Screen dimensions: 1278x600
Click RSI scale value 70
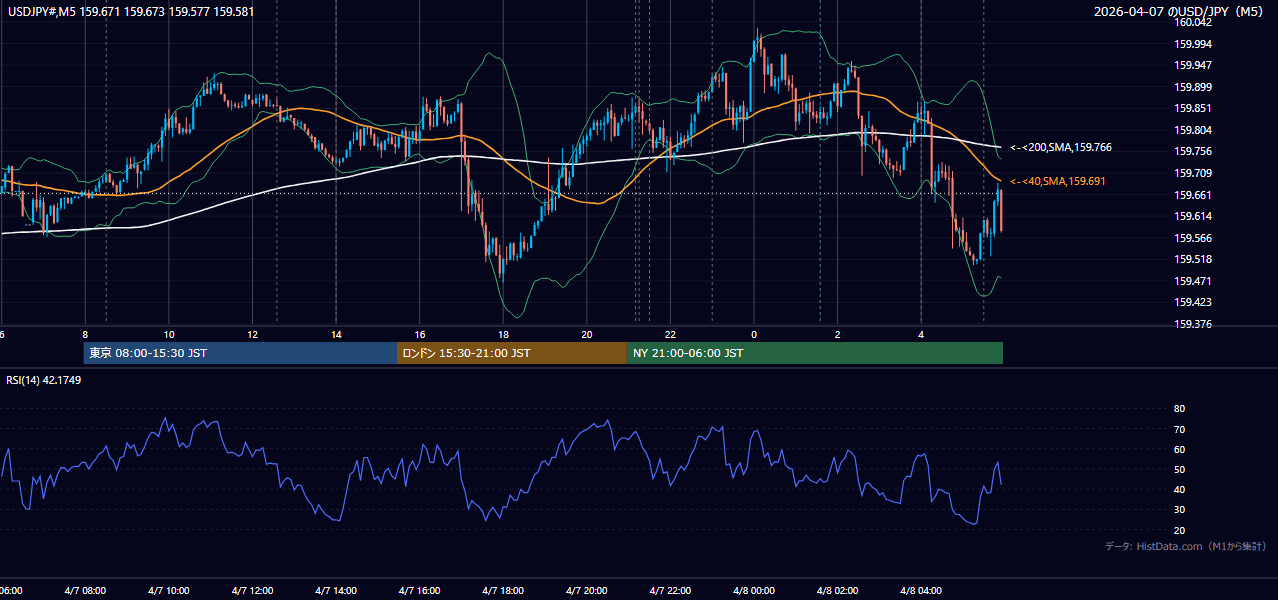pos(1179,429)
